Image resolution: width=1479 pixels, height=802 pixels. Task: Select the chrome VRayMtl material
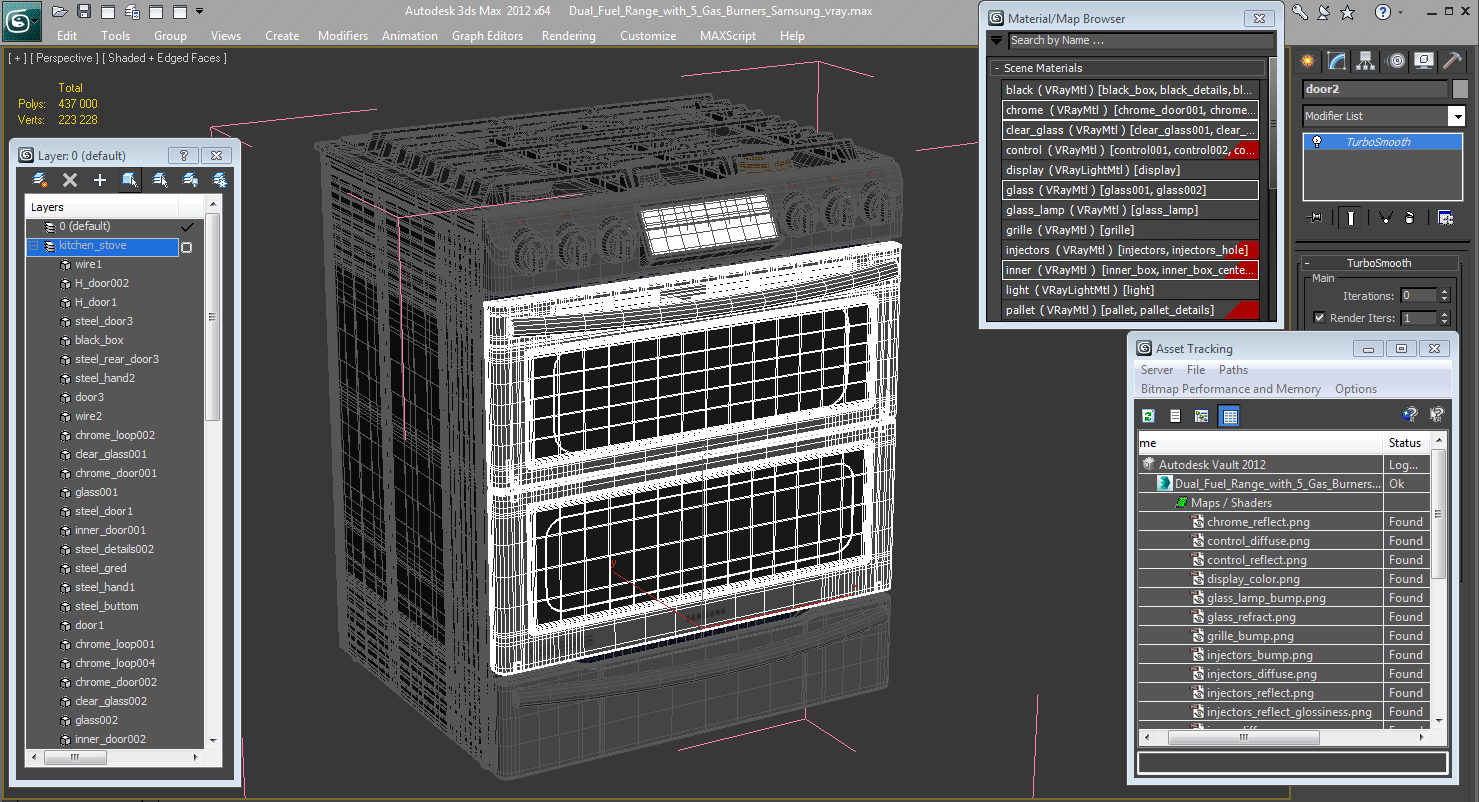[x=1130, y=110]
